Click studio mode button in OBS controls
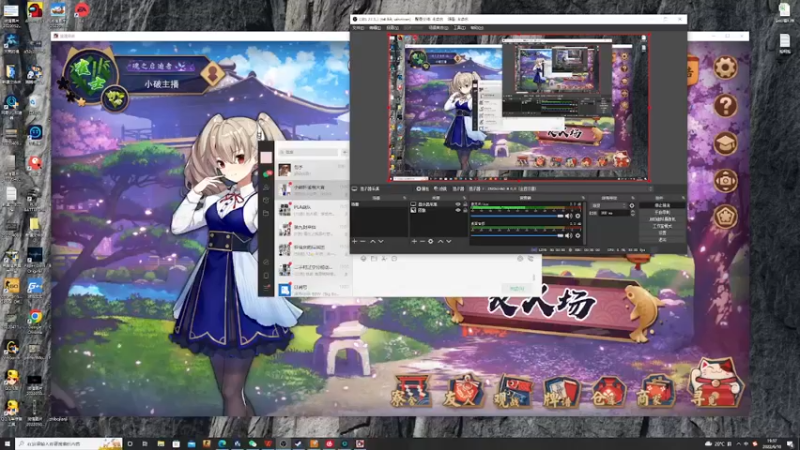This screenshot has height=450, width=800. coord(662,226)
